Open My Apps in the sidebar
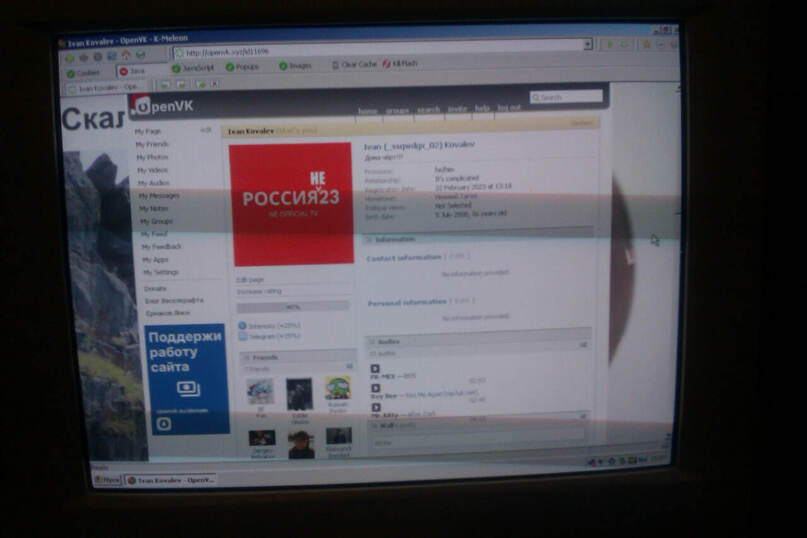 click(x=155, y=260)
